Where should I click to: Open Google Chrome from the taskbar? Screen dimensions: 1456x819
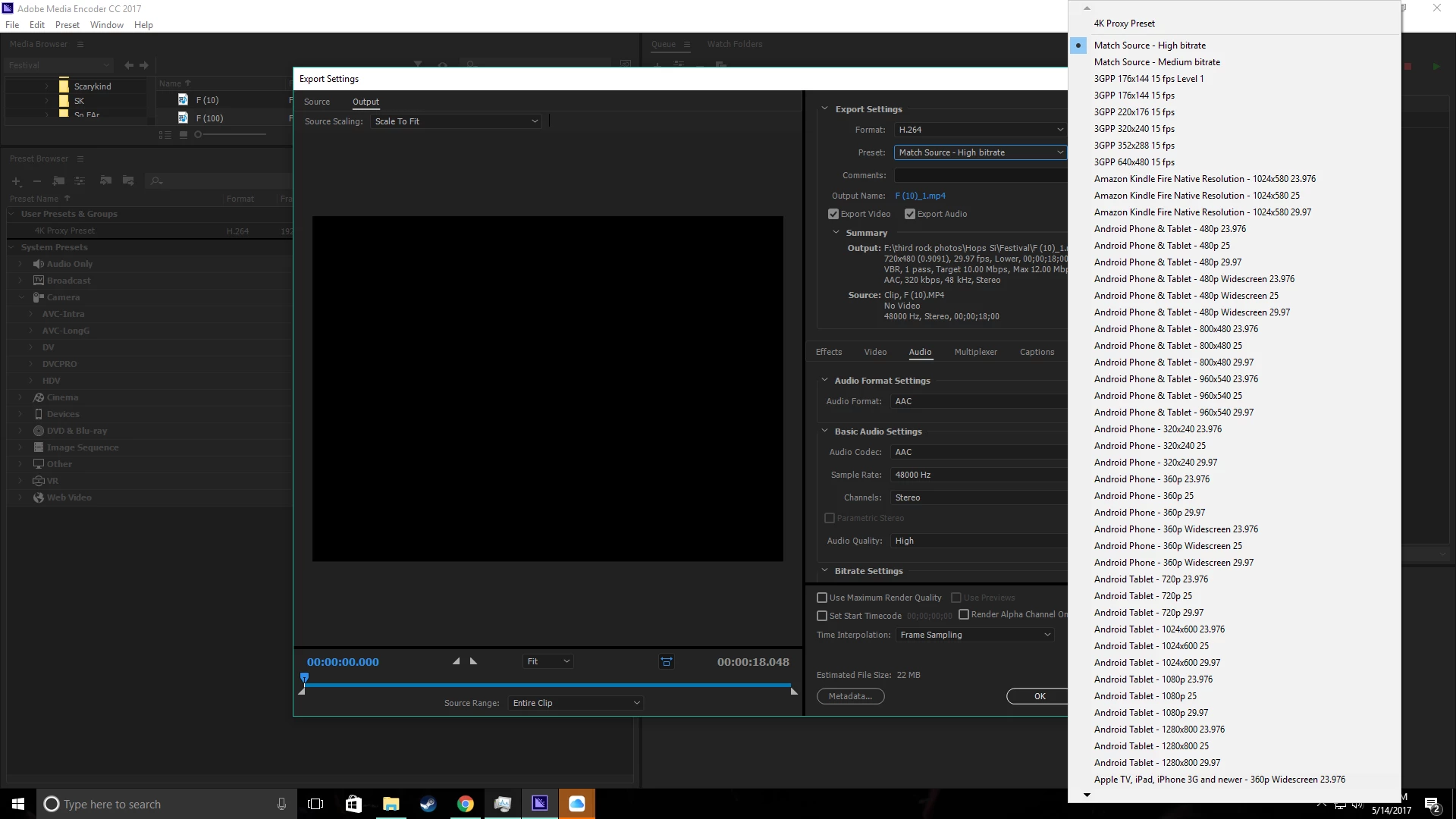click(x=466, y=804)
